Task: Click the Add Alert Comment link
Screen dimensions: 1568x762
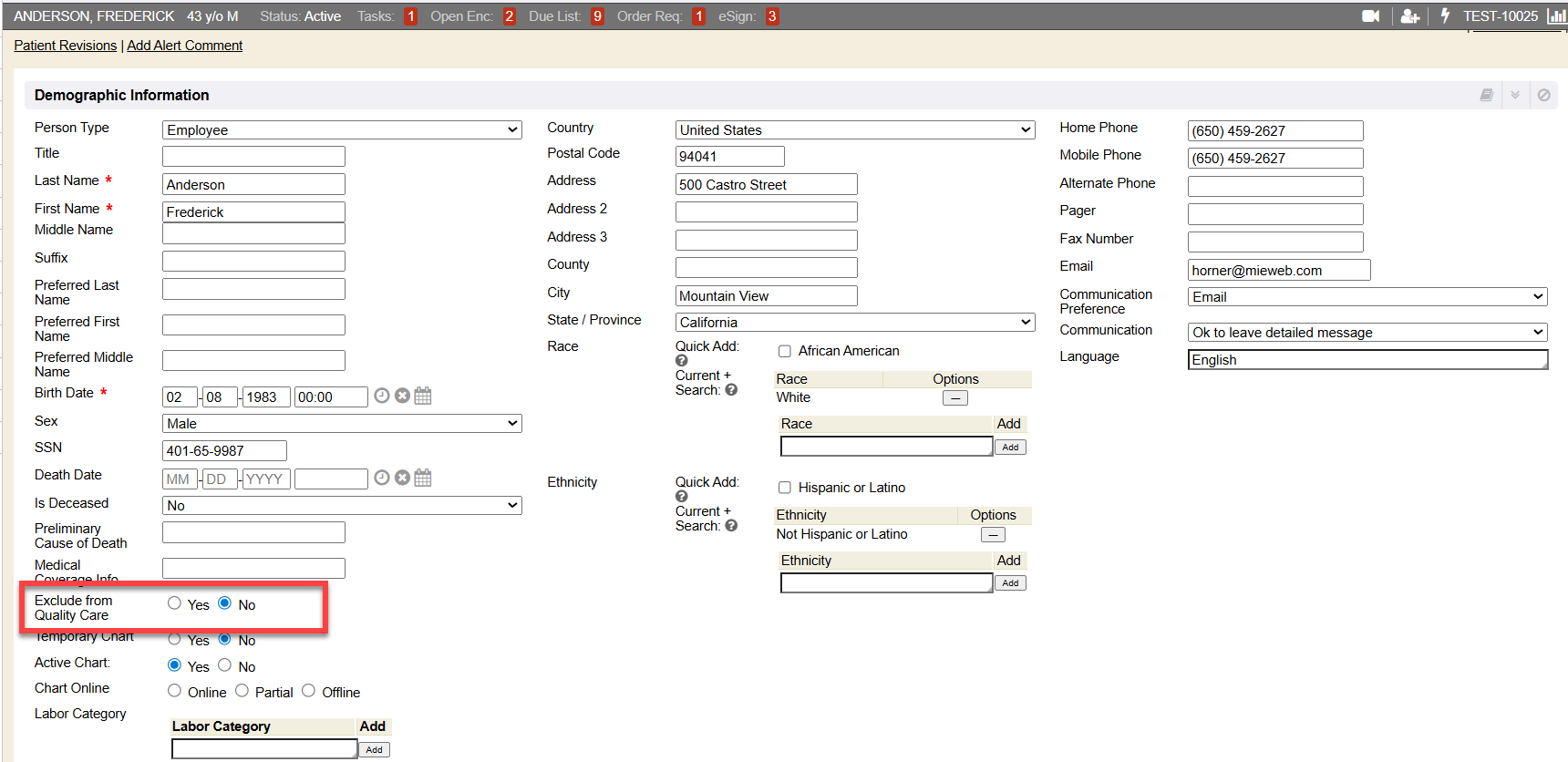Action: click(185, 46)
